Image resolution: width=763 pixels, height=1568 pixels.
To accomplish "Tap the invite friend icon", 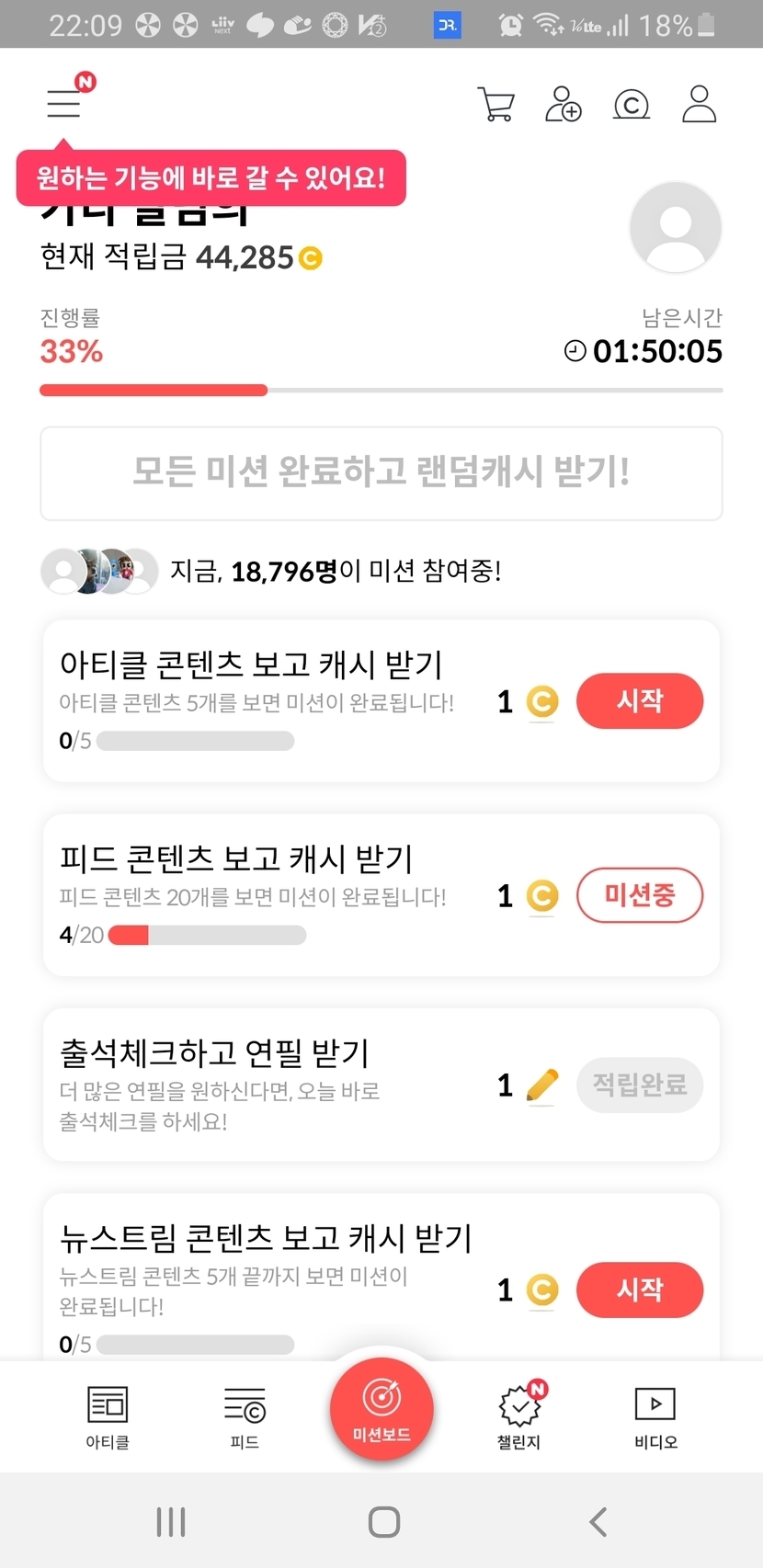I will coord(564,104).
